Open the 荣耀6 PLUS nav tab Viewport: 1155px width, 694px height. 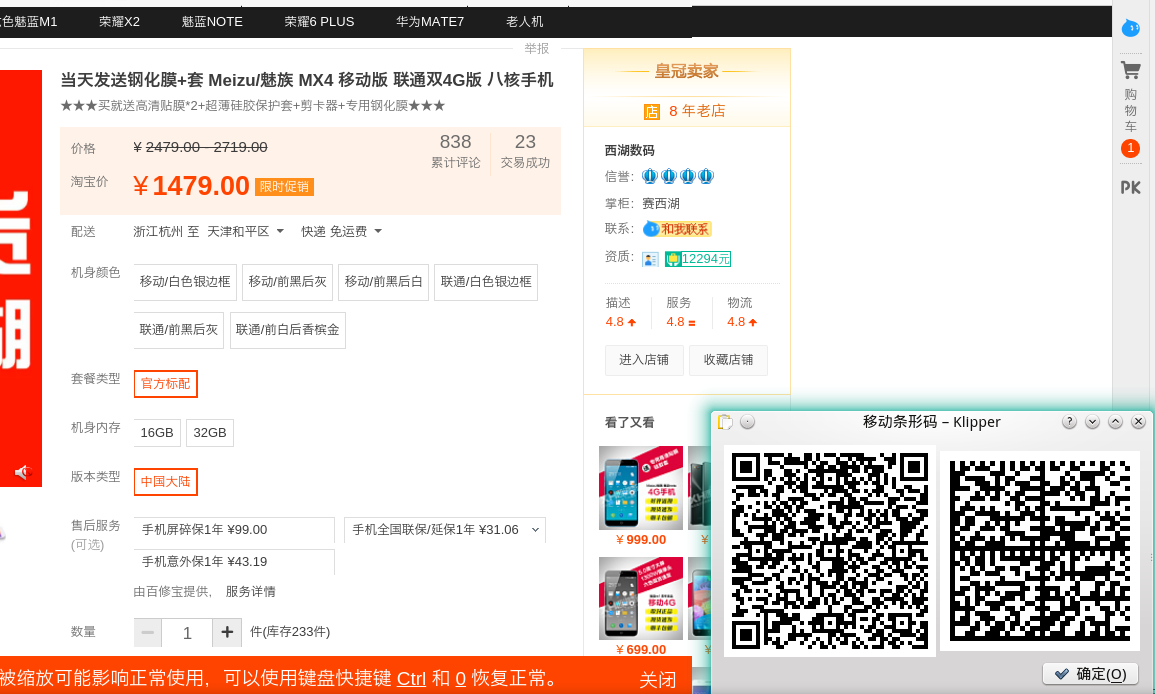click(320, 22)
